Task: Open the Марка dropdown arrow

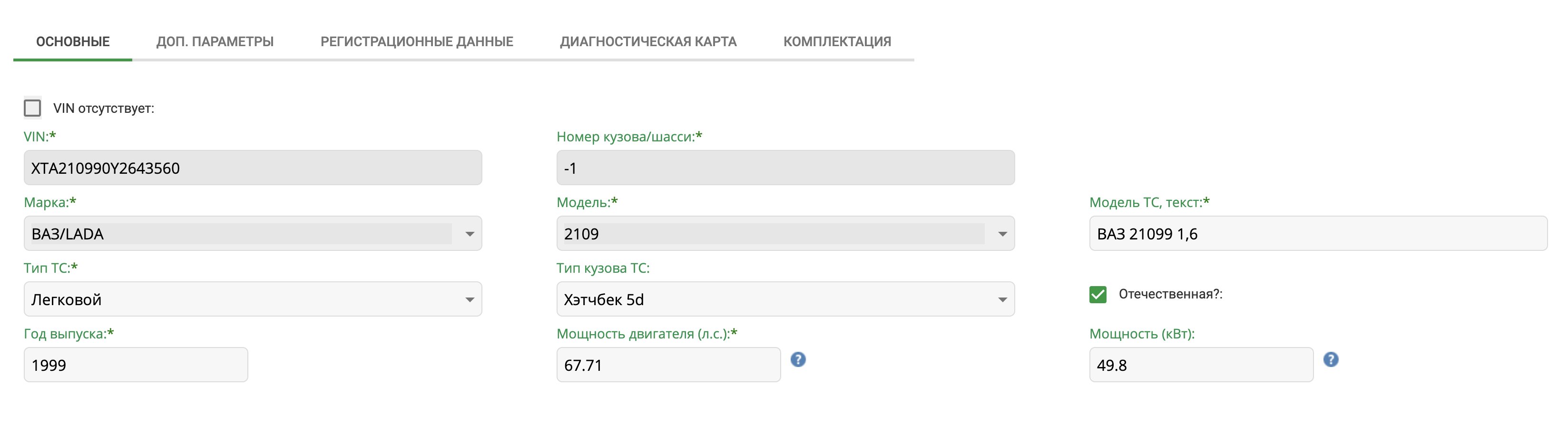Action: (469, 234)
